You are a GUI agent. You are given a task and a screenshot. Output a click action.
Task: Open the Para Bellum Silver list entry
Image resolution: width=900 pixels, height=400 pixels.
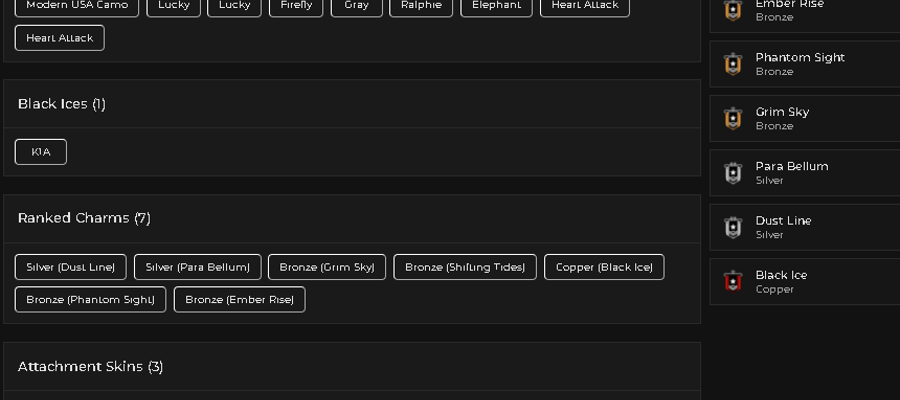click(805, 173)
